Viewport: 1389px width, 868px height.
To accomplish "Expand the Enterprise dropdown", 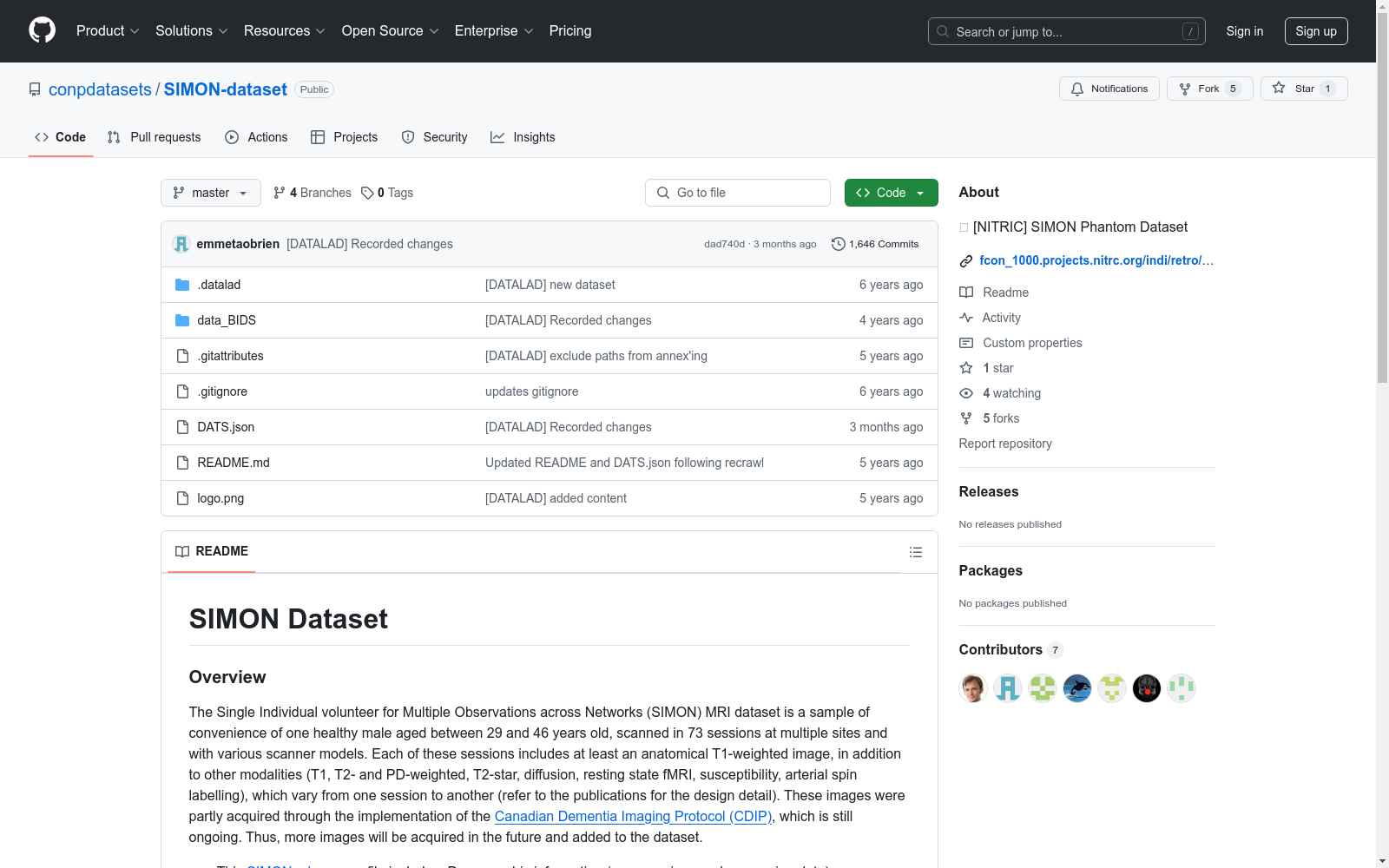I will 494,31.
